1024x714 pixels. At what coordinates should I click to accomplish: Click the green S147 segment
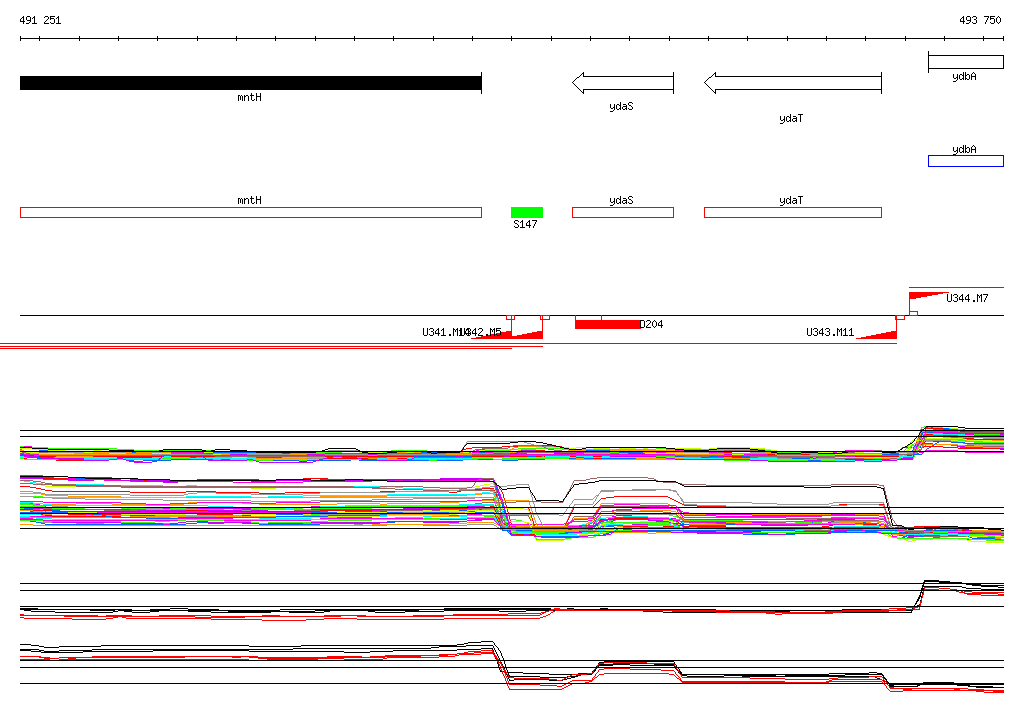[x=527, y=212]
